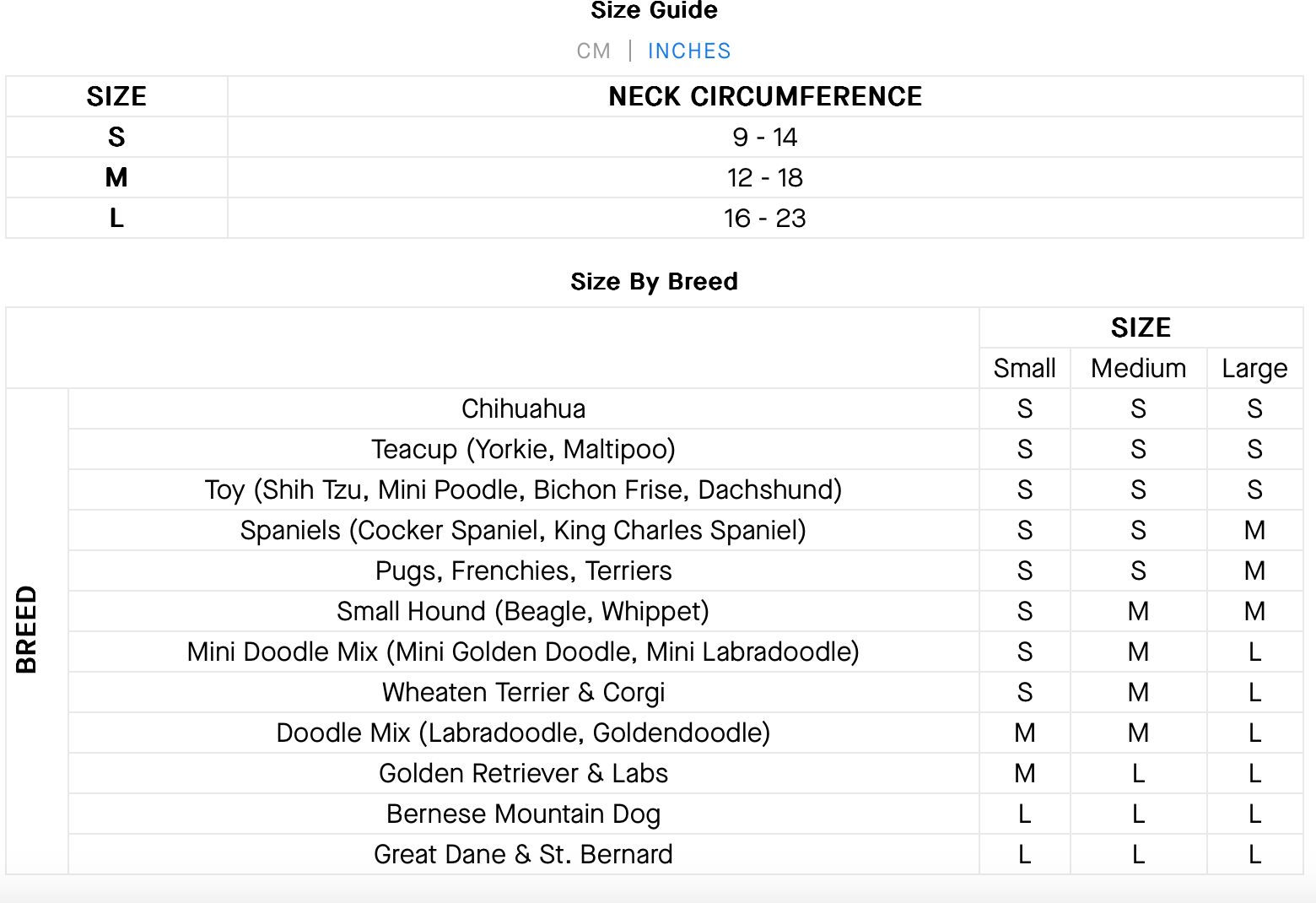Click the Bernese Mountain Dog row
1316x903 pixels.
pyautogui.click(x=523, y=814)
